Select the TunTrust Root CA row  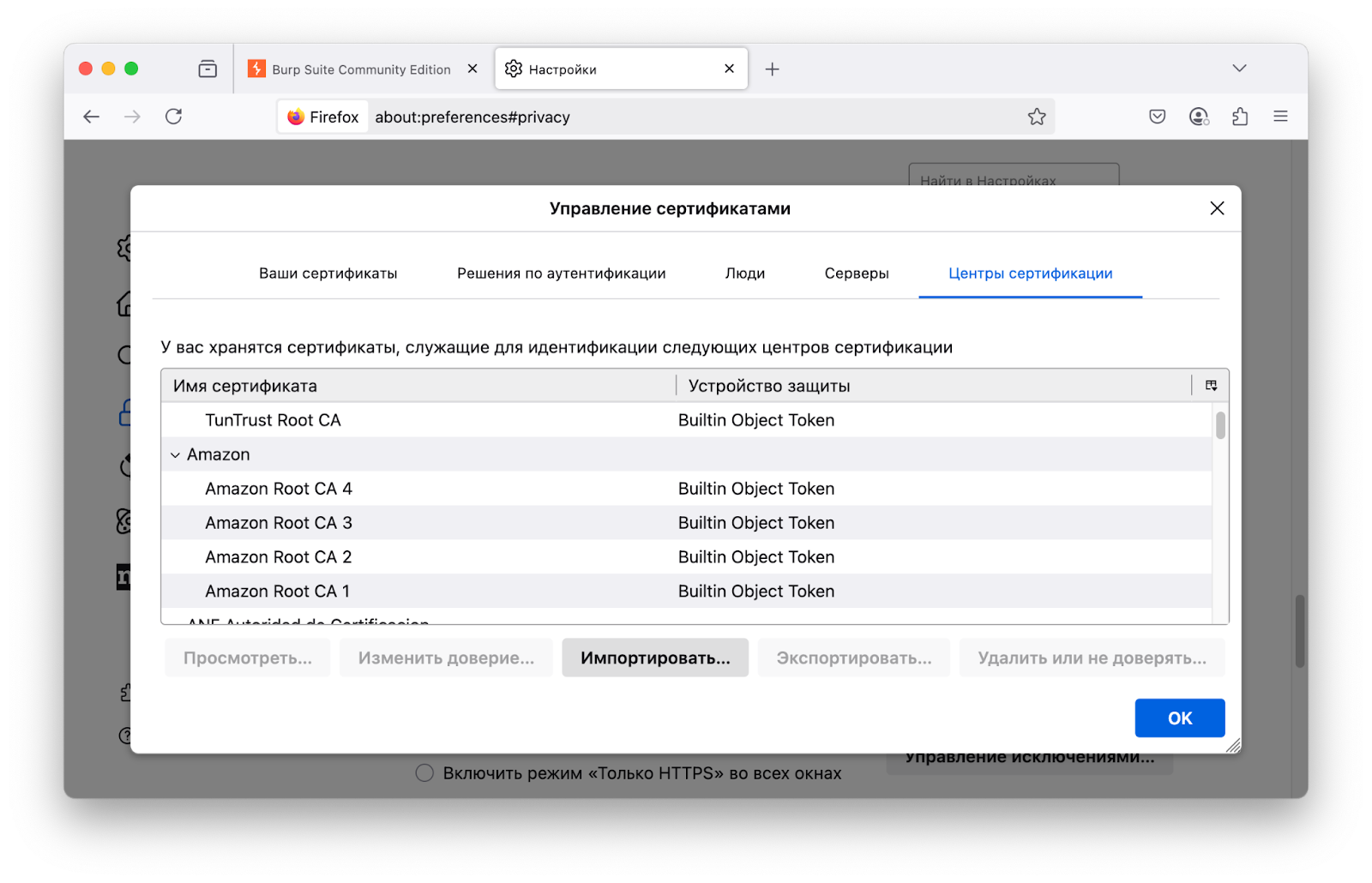[686, 420]
